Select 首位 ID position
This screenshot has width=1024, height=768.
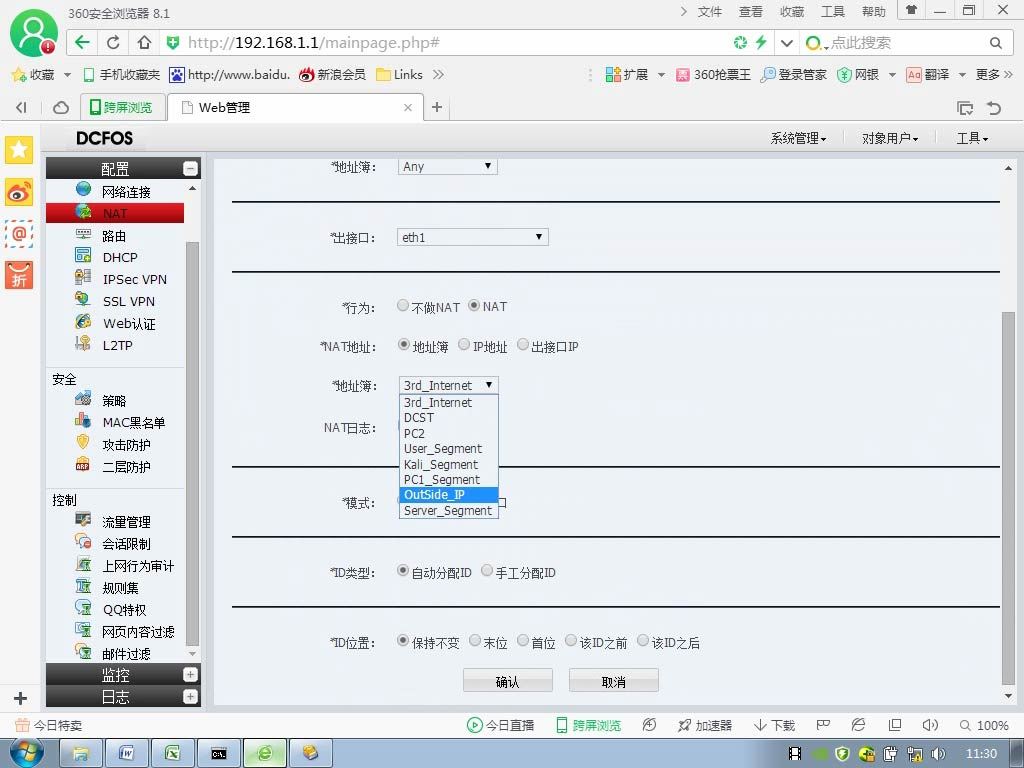523,641
